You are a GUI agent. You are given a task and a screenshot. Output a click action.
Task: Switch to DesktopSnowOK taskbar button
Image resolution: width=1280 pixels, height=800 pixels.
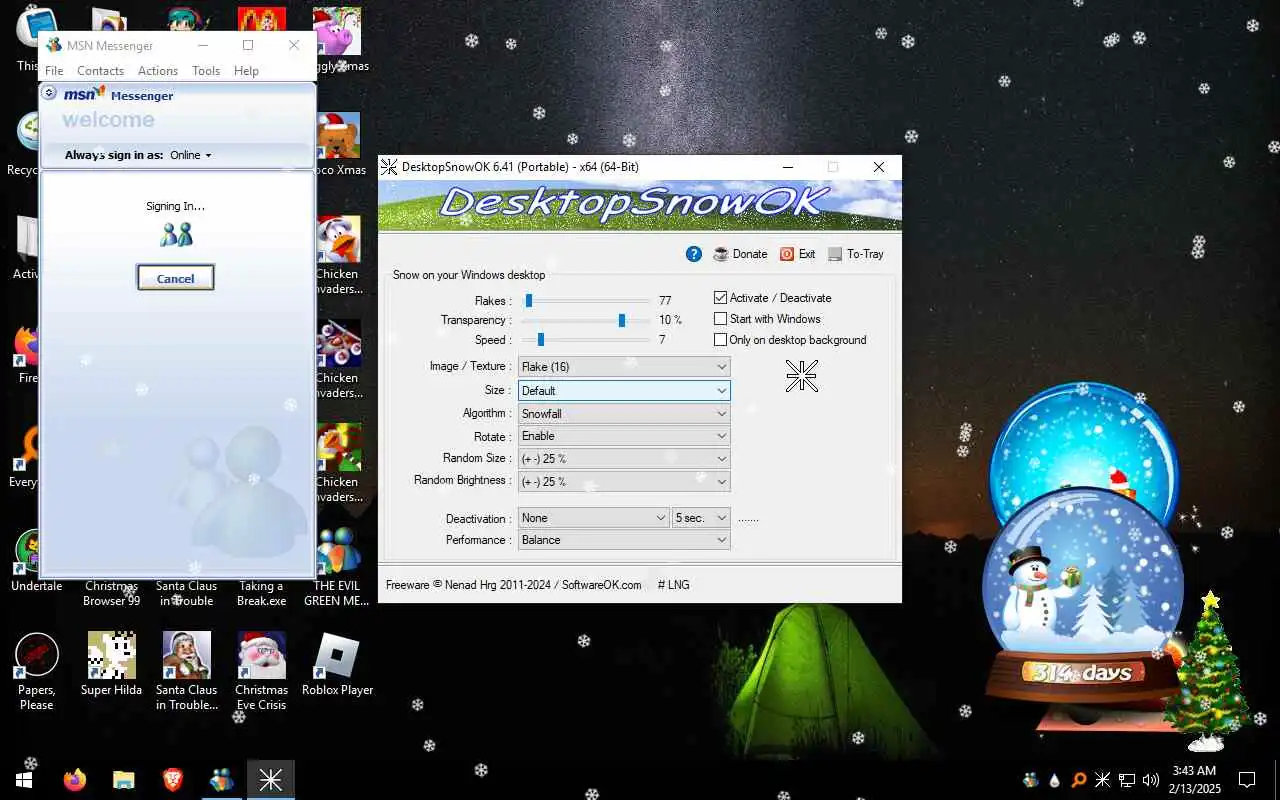point(270,780)
